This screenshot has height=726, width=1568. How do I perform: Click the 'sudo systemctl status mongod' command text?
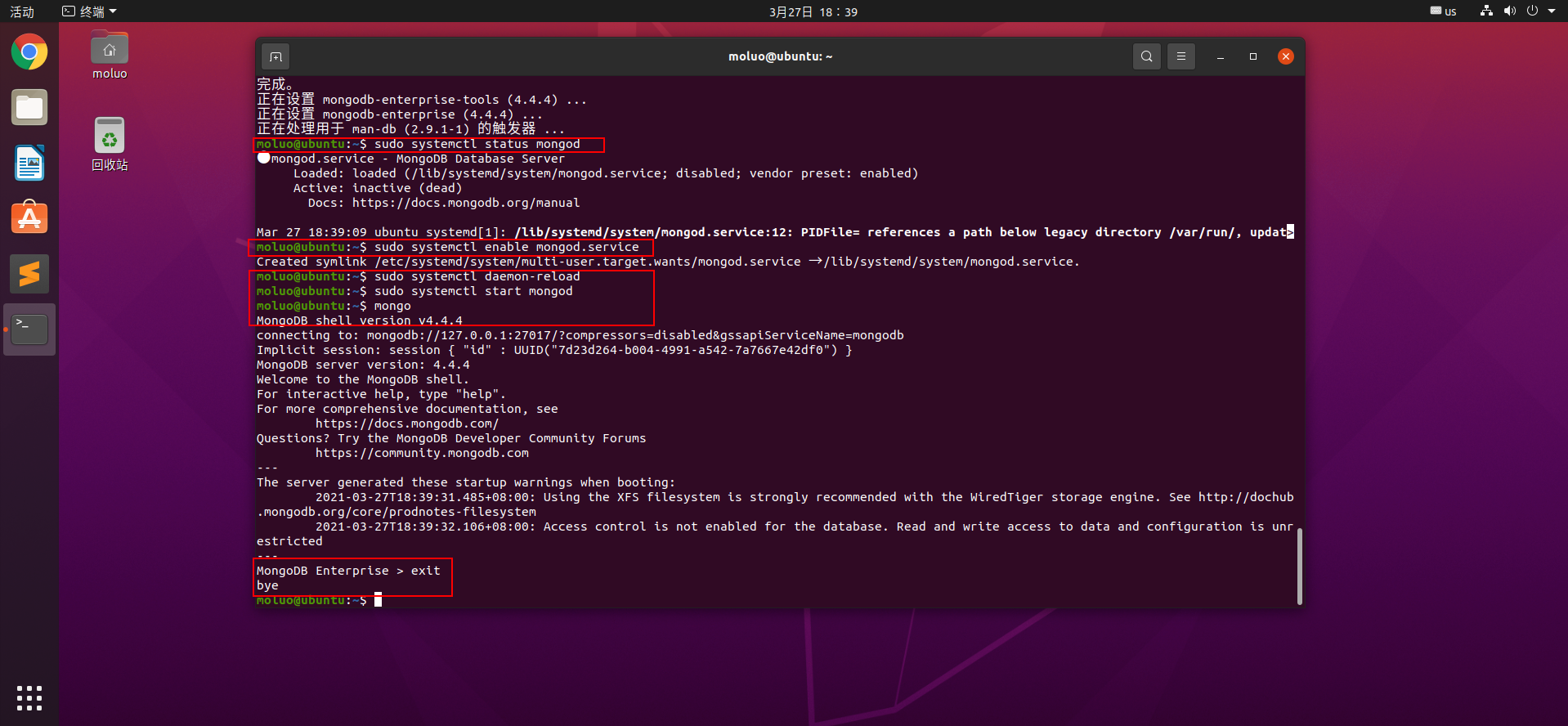coord(477,144)
